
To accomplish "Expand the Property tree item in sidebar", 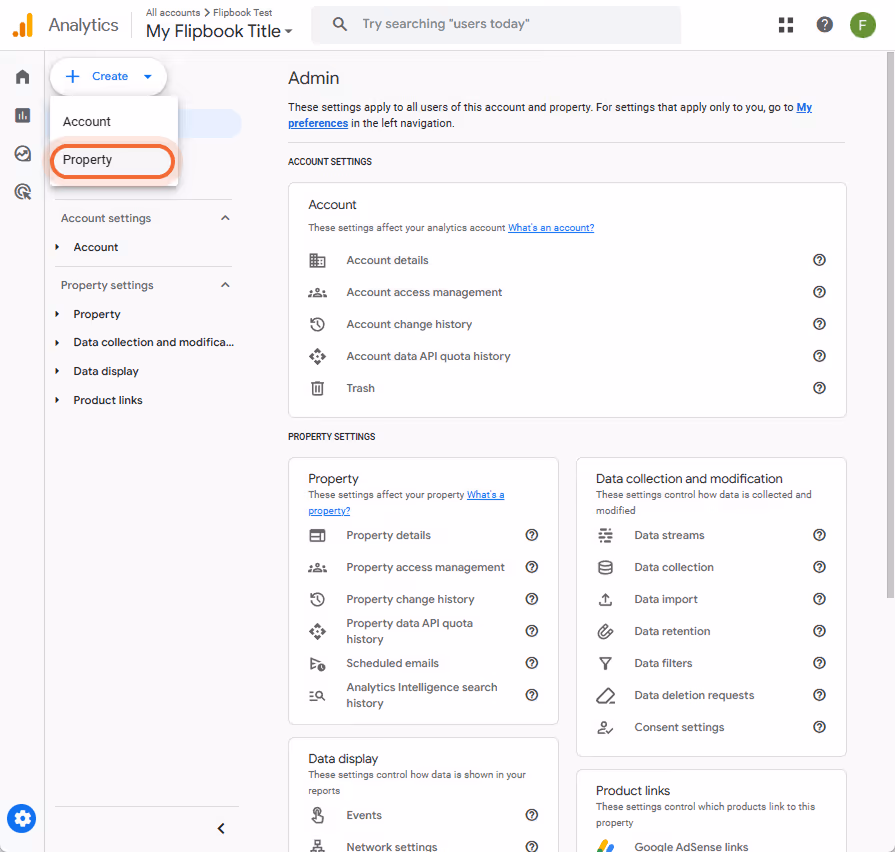I will [x=57, y=314].
